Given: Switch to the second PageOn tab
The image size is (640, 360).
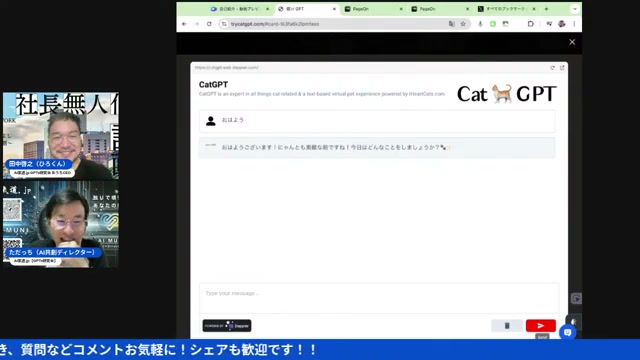Looking at the screenshot, I should coord(440,9).
